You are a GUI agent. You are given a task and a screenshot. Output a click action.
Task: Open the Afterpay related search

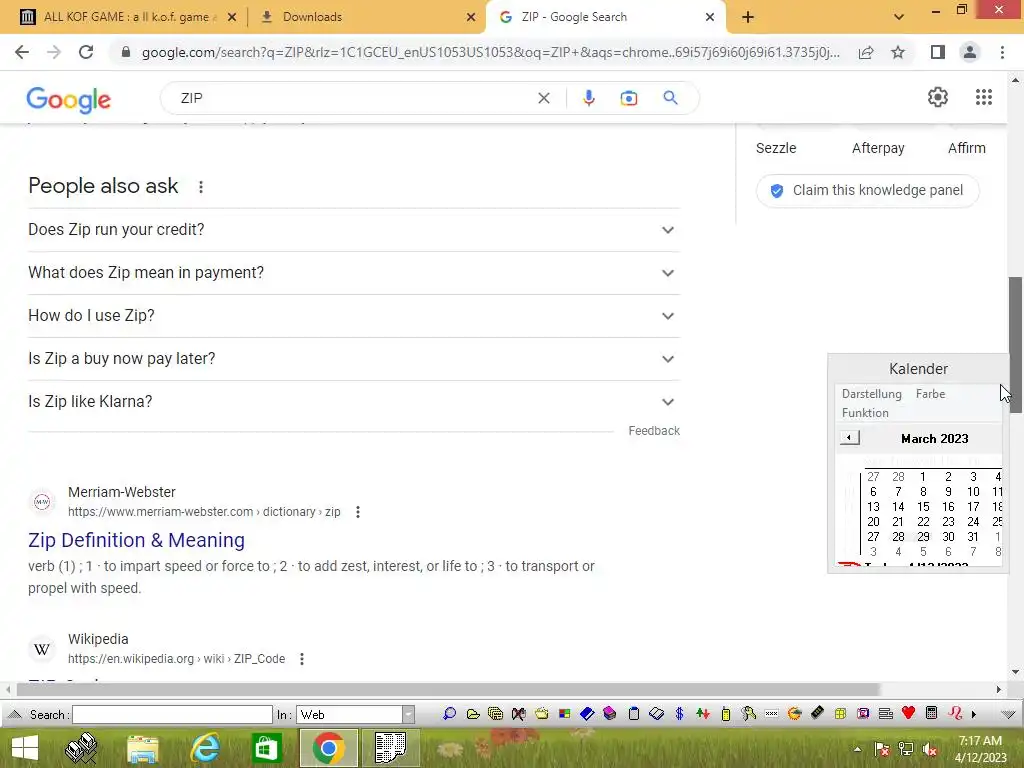click(878, 148)
